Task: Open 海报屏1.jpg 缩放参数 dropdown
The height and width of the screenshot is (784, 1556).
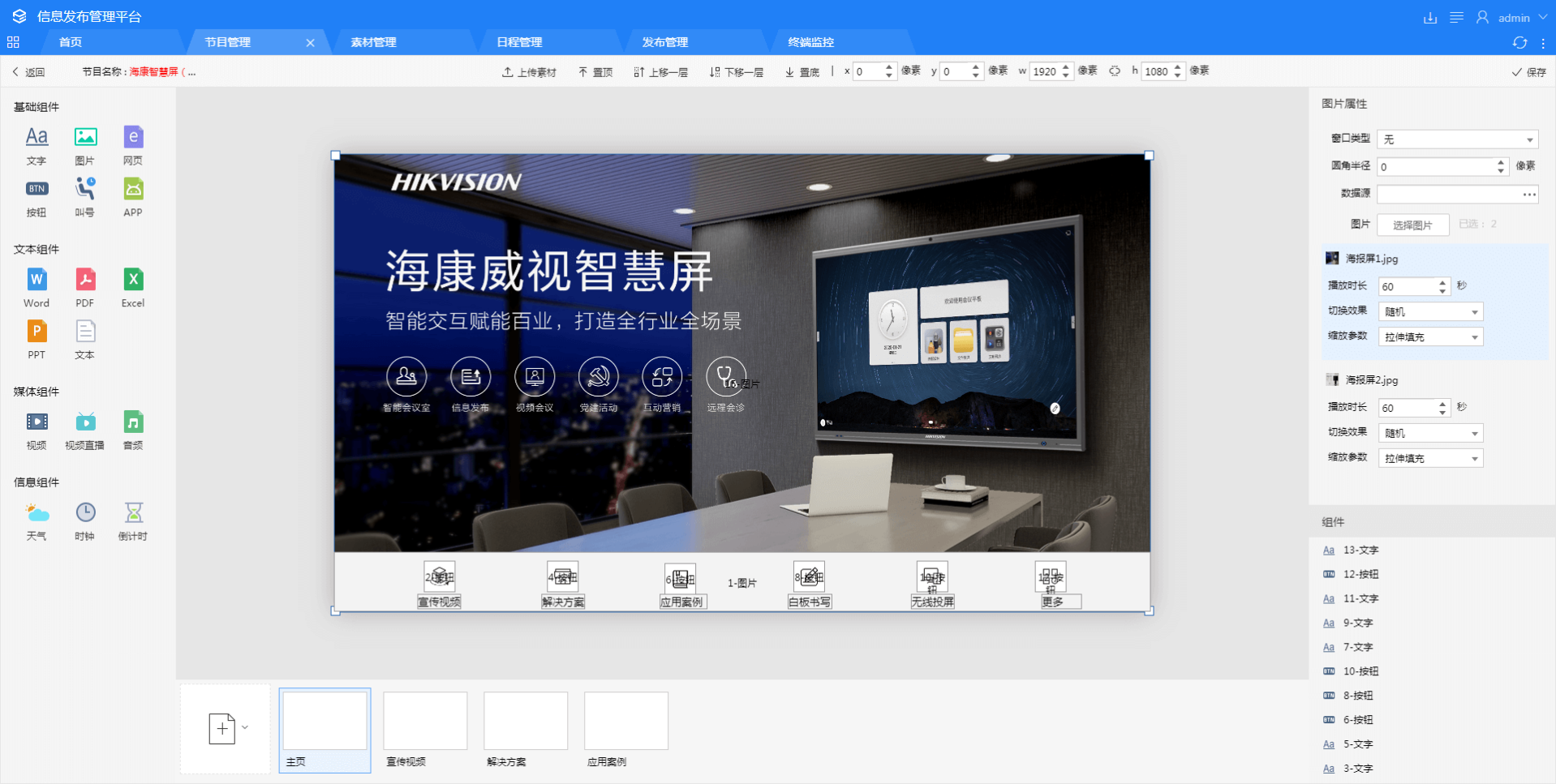Action: point(1431,336)
